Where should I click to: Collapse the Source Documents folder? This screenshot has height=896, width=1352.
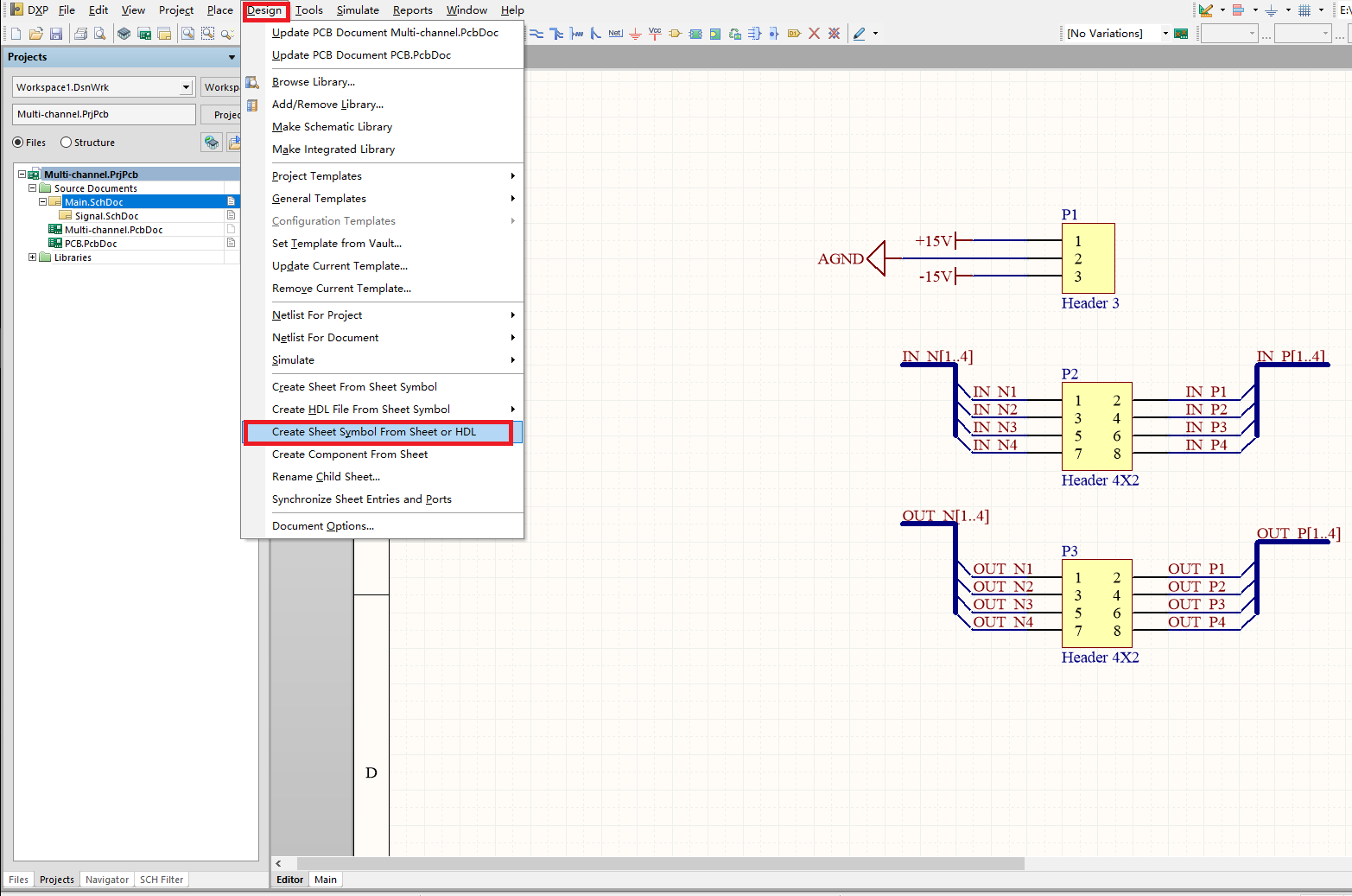[33, 188]
